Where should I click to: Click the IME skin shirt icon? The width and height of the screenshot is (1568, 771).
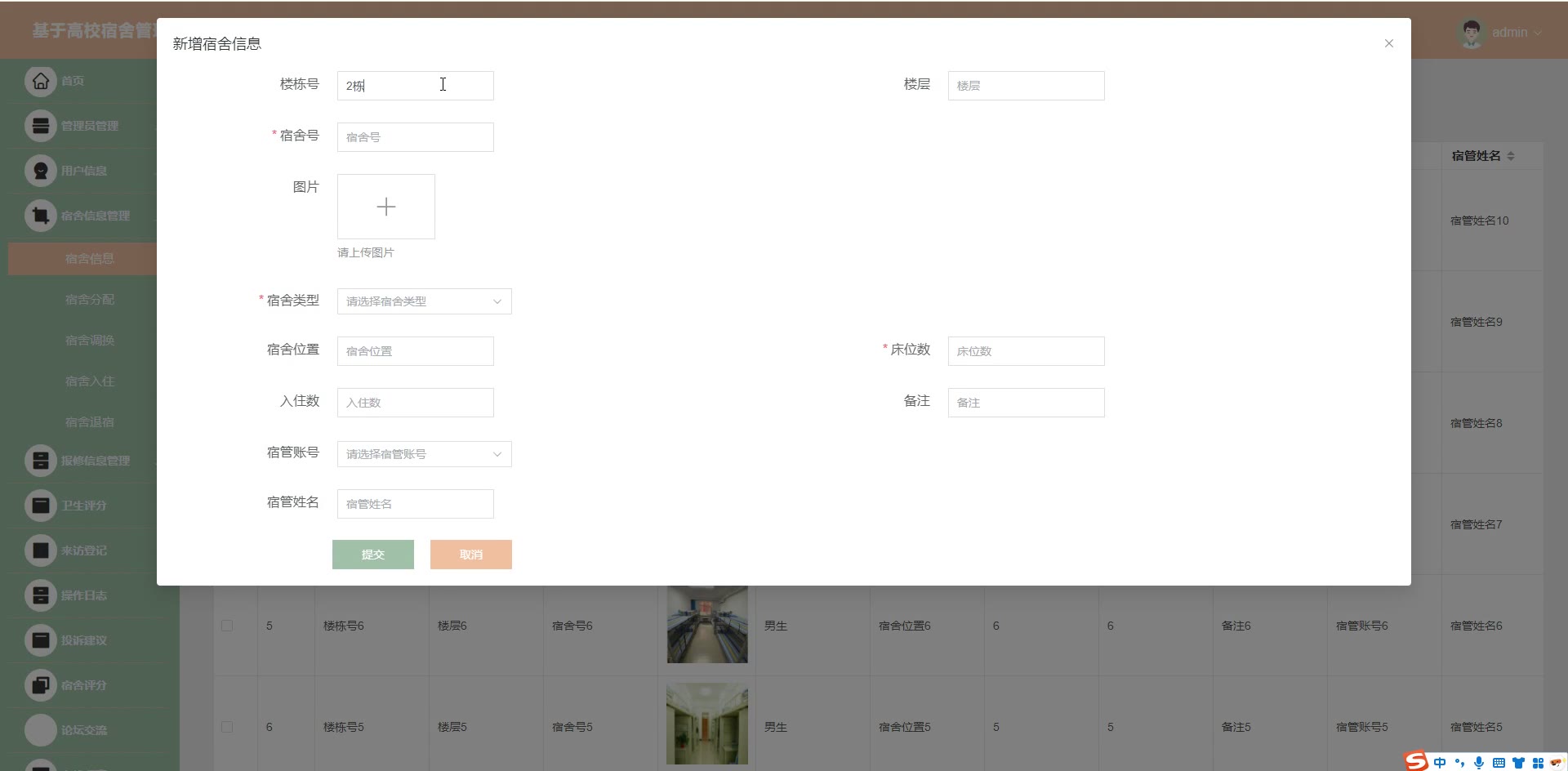click(x=1518, y=763)
